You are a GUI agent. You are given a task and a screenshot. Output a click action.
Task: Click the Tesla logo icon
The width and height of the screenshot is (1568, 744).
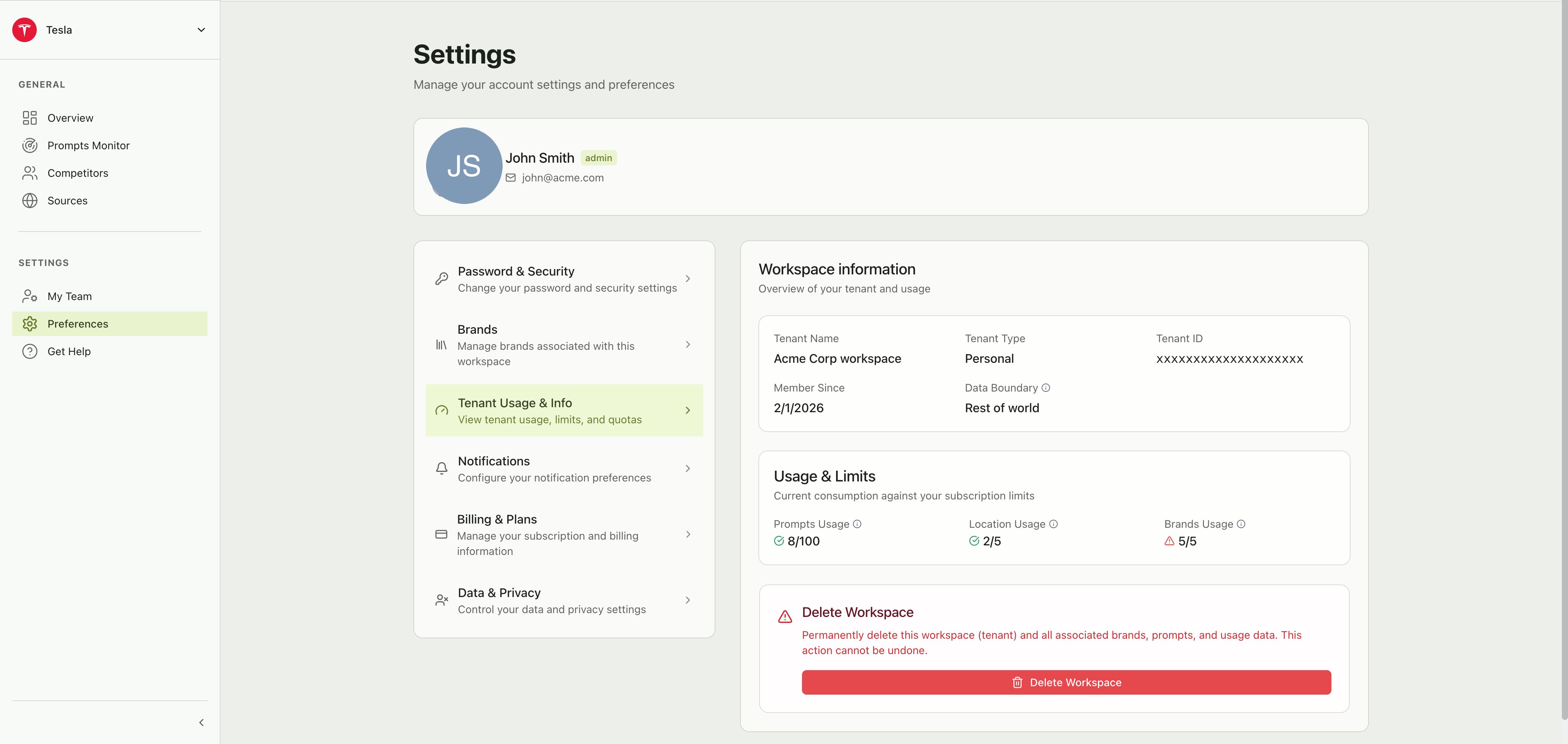point(24,30)
